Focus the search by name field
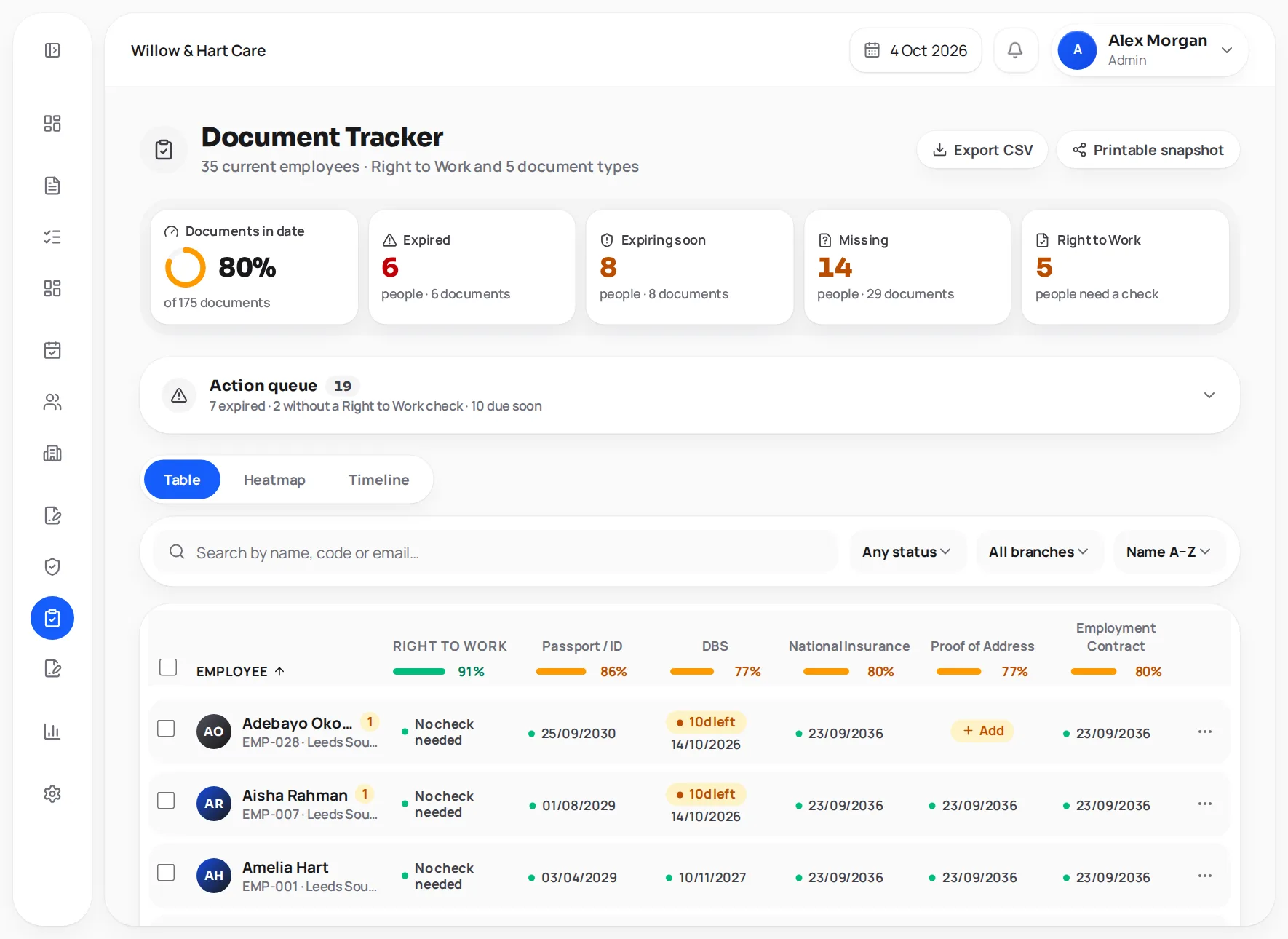Viewport: 1288px width, 939px height. [x=496, y=552]
